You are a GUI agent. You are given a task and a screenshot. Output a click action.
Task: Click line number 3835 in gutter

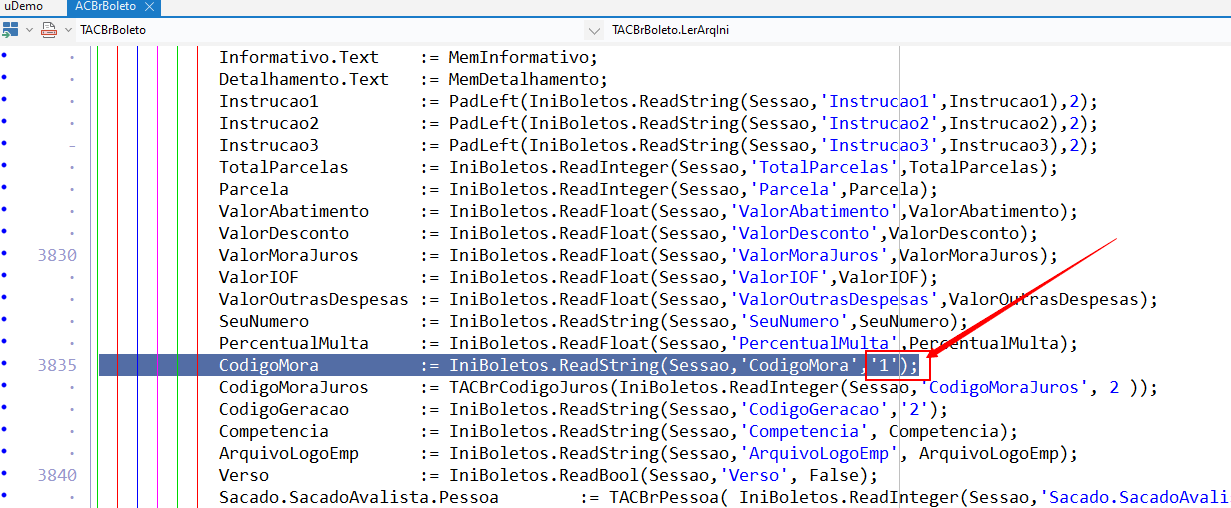pyautogui.click(x=57, y=365)
